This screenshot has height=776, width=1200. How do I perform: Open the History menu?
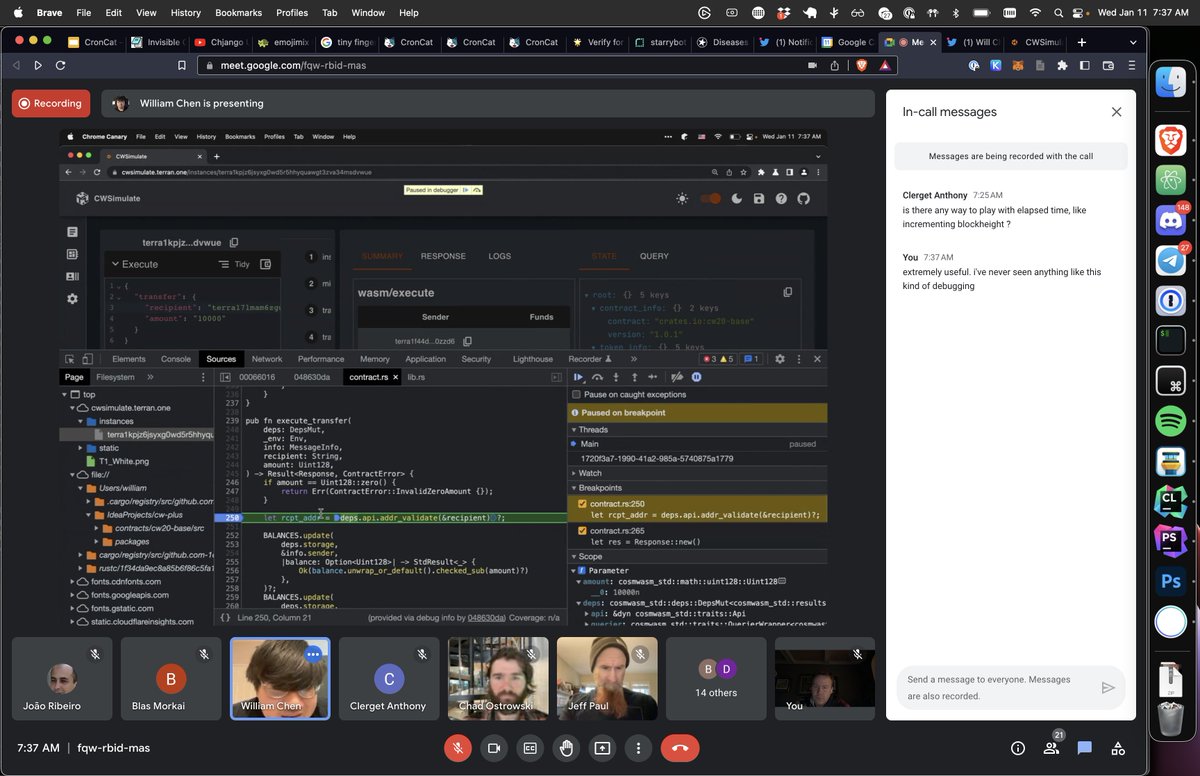(185, 13)
